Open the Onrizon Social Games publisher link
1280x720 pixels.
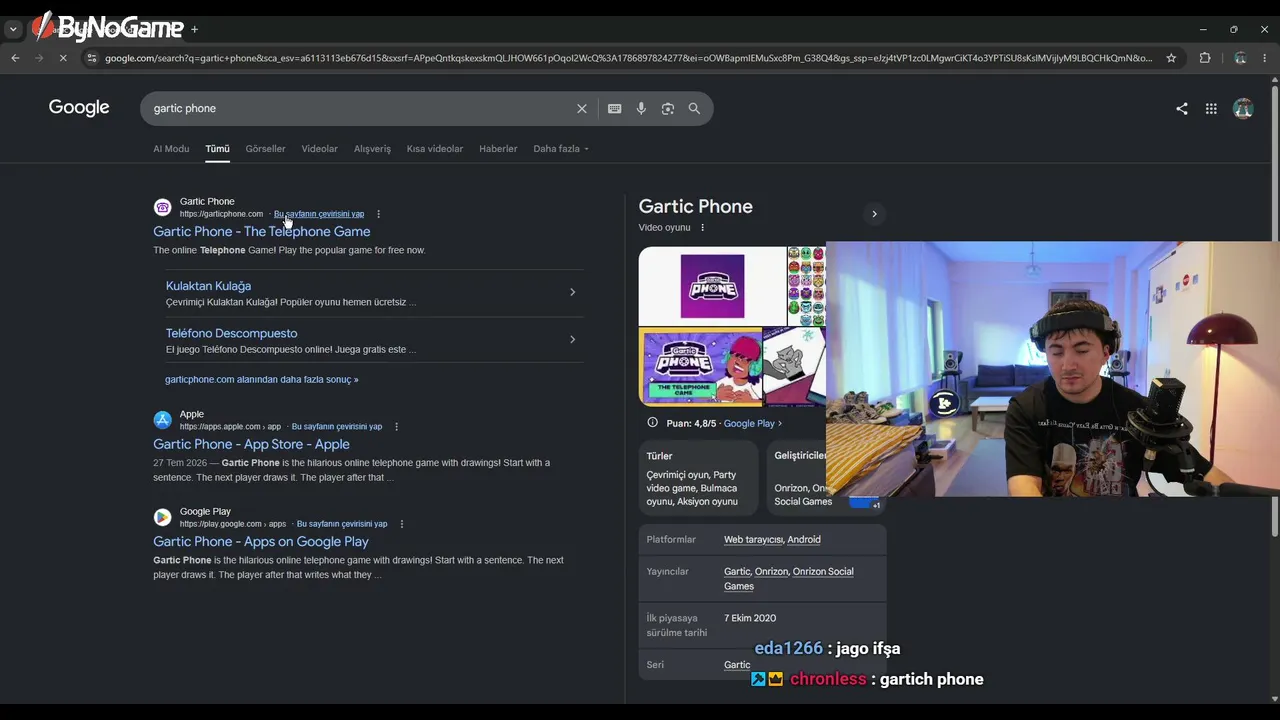coord(789,579)
